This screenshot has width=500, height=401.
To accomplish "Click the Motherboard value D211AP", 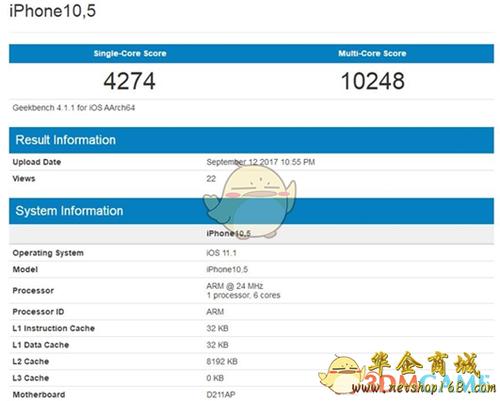I will pos(221,395).
